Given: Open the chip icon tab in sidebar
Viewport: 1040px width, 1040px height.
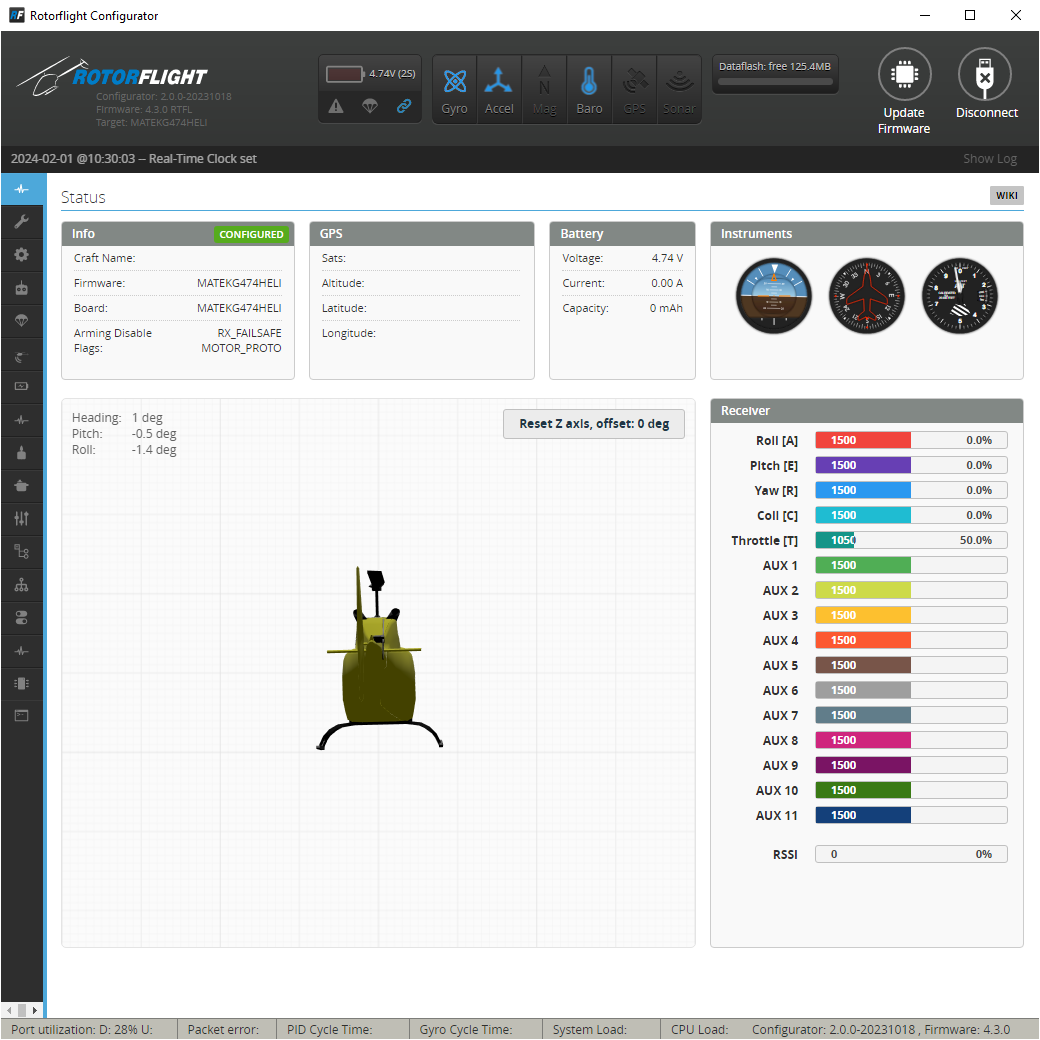Looking at the screenshot, I should click(x=21, y=683).
